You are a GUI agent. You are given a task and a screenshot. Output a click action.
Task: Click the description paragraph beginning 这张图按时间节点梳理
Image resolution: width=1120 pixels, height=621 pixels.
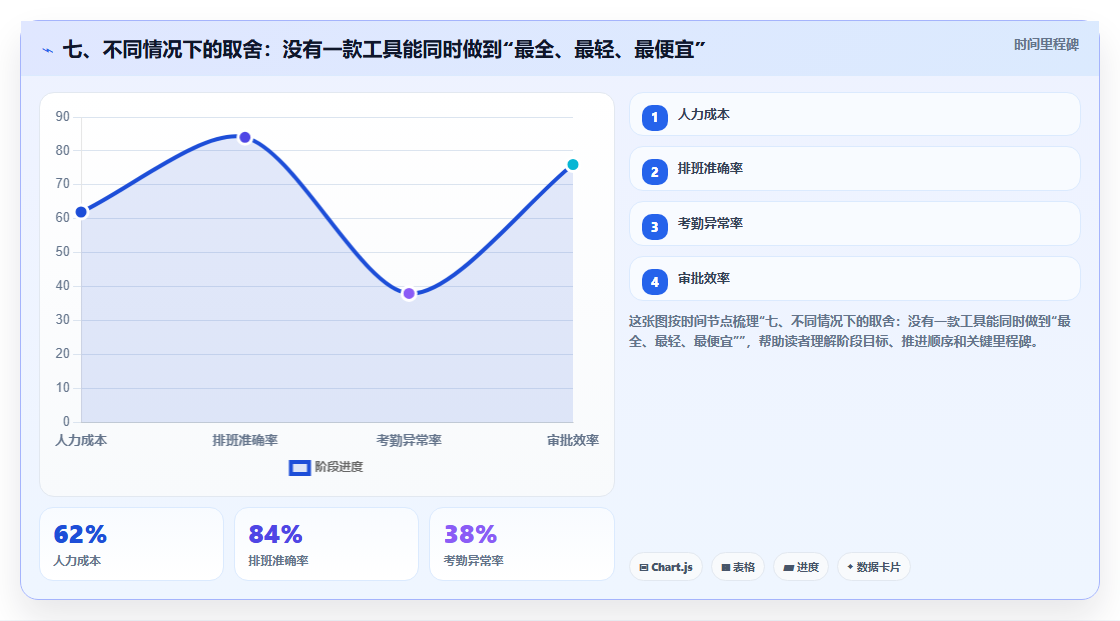coord(850,332)
